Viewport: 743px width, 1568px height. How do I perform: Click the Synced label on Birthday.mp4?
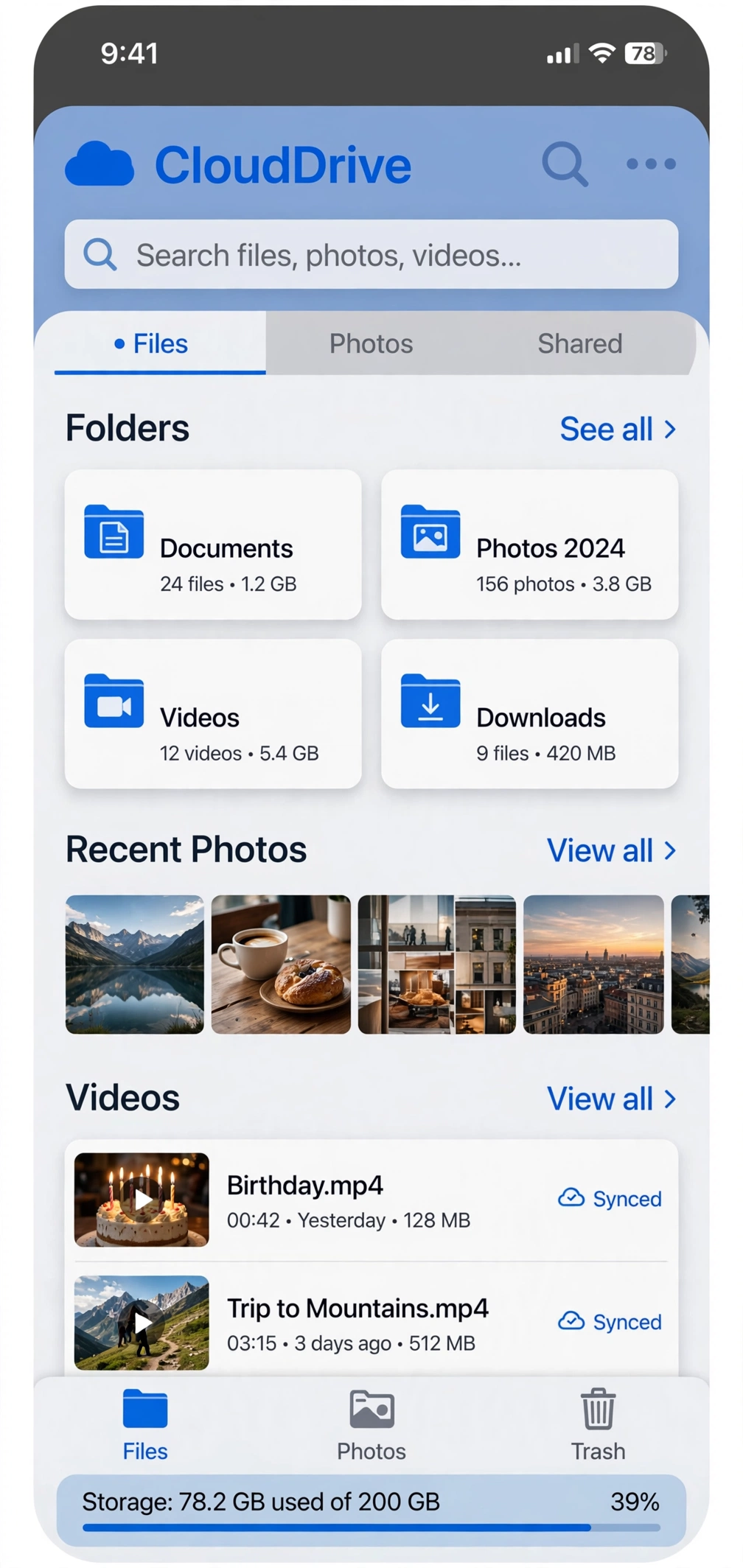[x=627, y=1199]
